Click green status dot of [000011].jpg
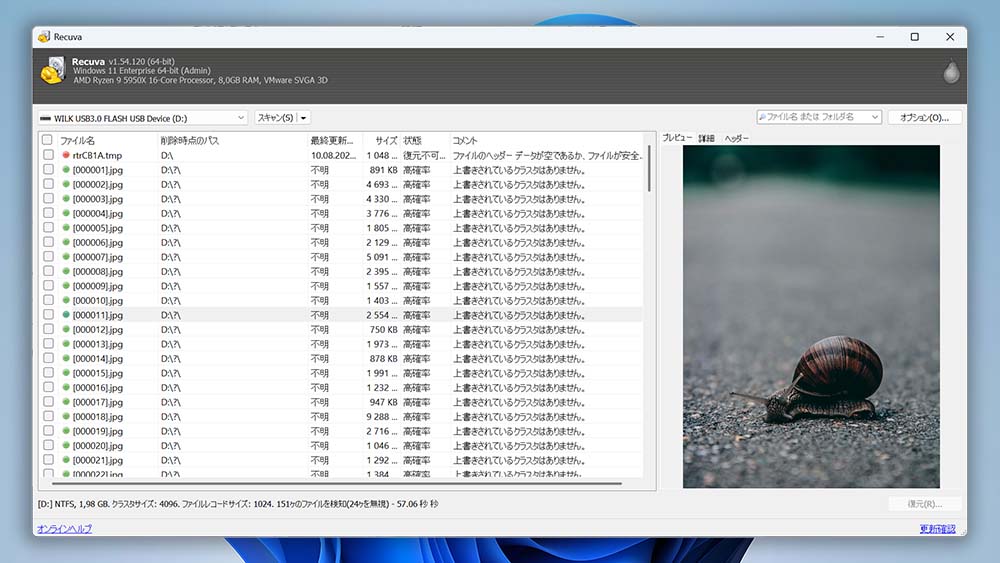The image size is (1000, 563). pos(66,314)
